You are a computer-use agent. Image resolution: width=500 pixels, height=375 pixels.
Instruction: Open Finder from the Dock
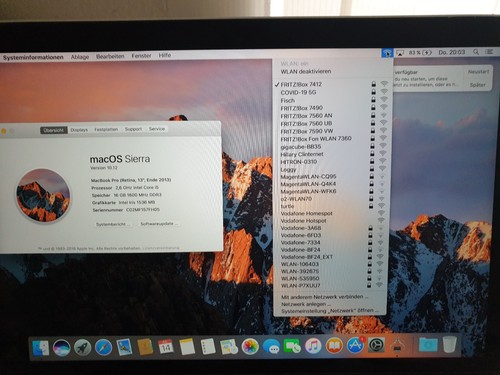tap(41, 348)
